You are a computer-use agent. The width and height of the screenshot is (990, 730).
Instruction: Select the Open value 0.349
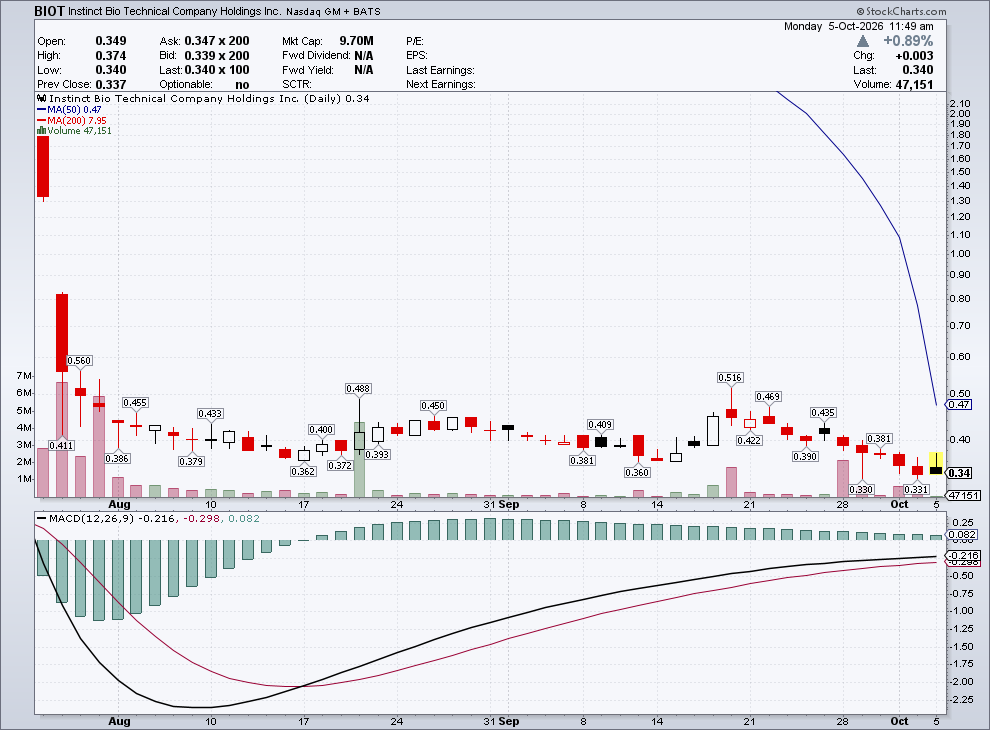coord(110,41)
